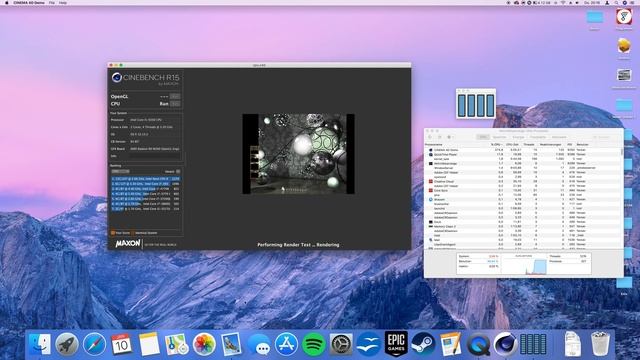Image resolution: width=640 pixels, height=360 pixels.
Task: Launch Steam from the Dock
Action: click(423, 344)
